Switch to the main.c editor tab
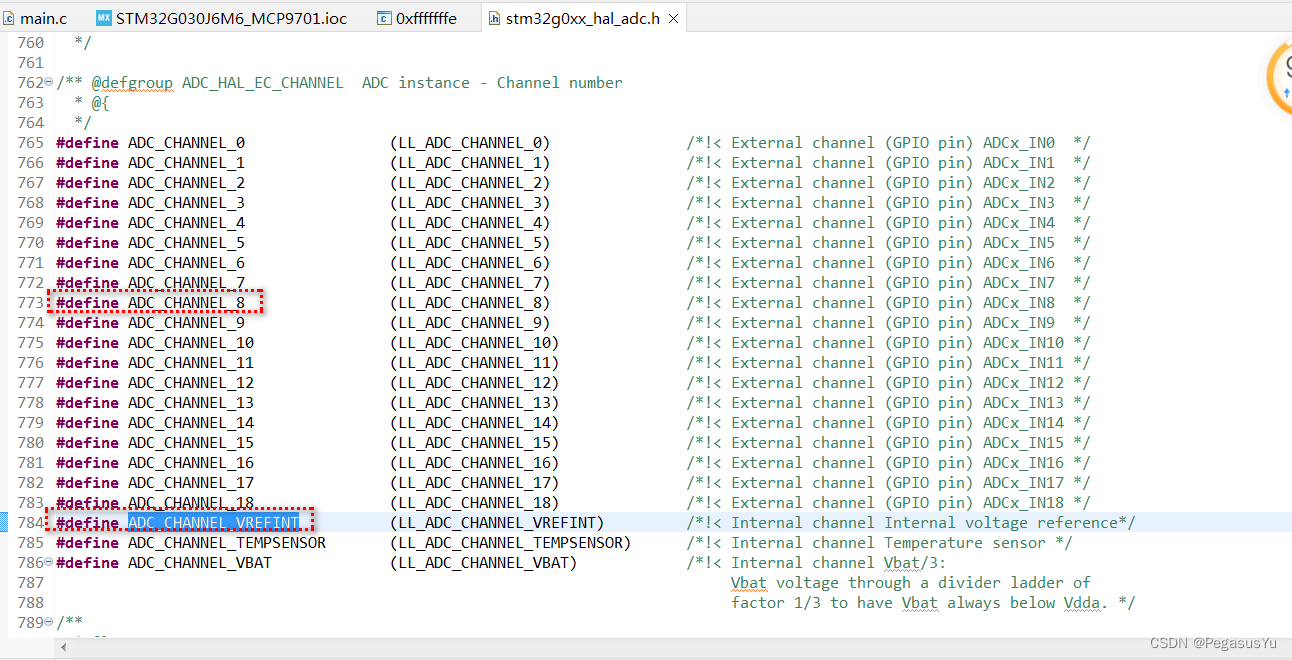This screenshot has height=660, width=1292. click(x=34, y=18)
